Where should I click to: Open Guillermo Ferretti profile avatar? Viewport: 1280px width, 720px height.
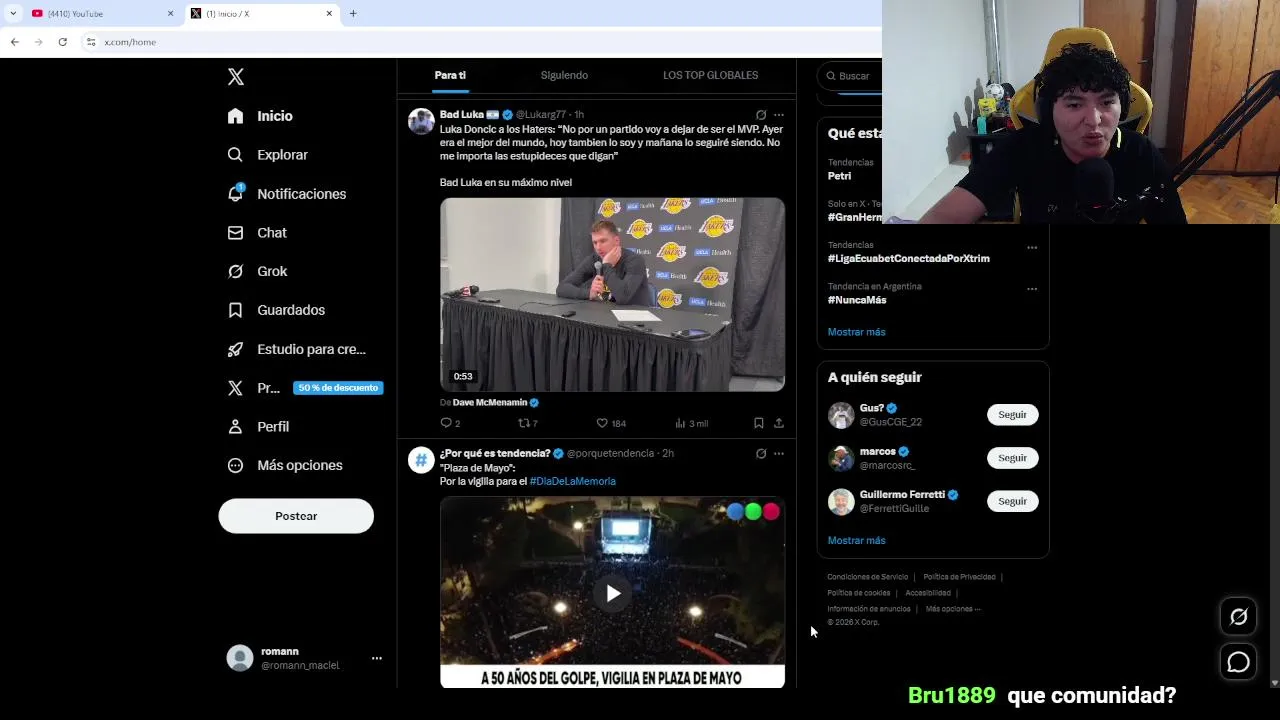click(x=841, y=501)
